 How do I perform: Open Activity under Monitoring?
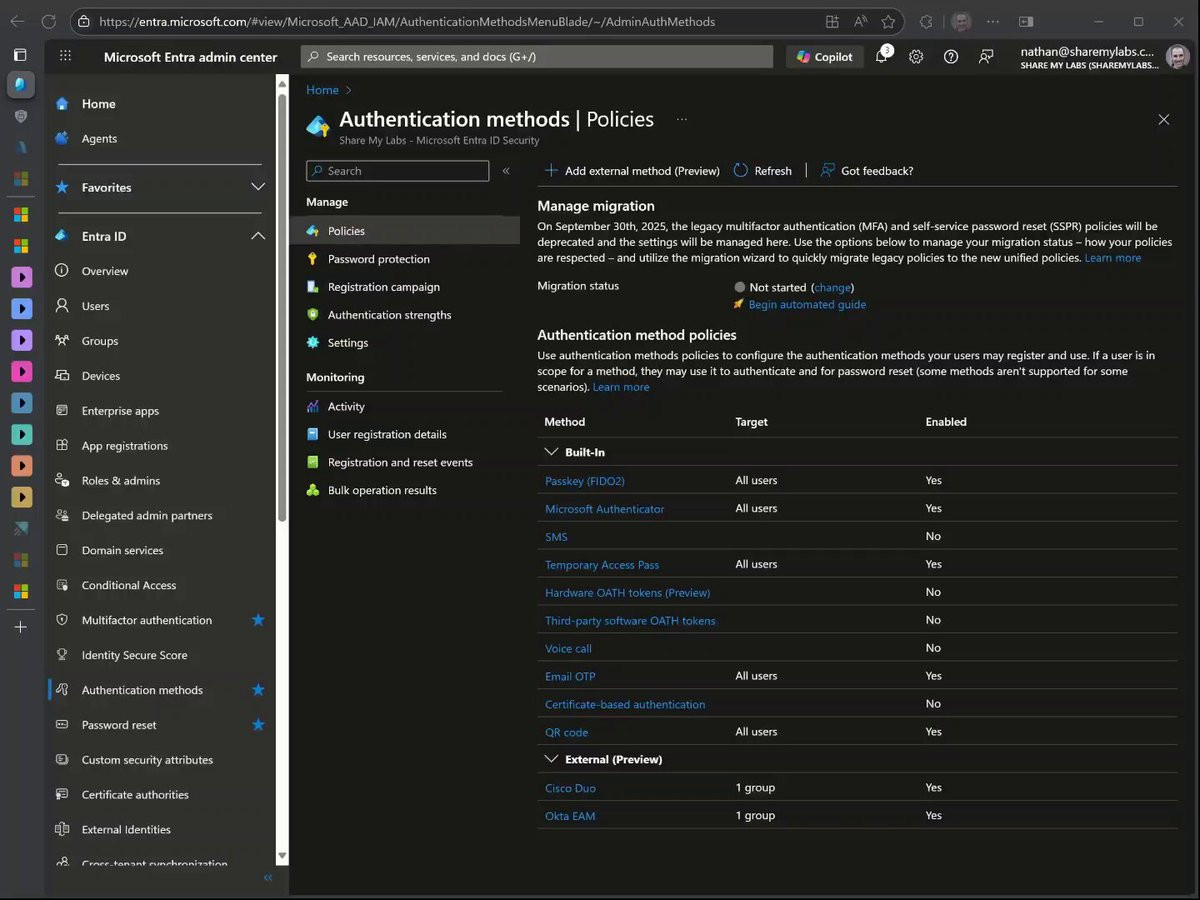click(346, 407)
